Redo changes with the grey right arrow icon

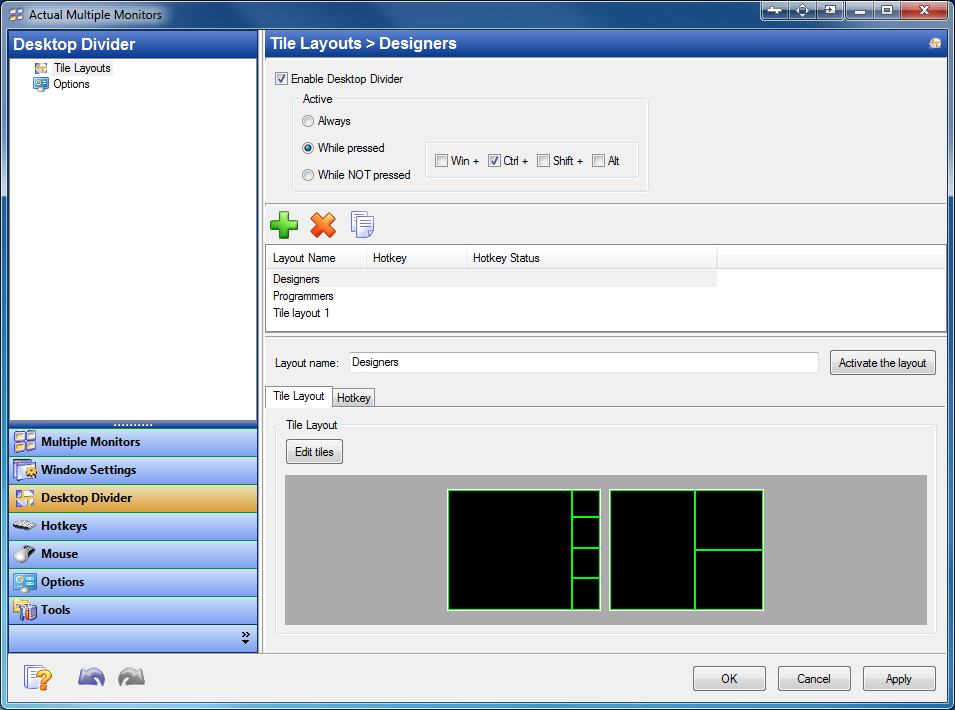click(x=132, y=677)
